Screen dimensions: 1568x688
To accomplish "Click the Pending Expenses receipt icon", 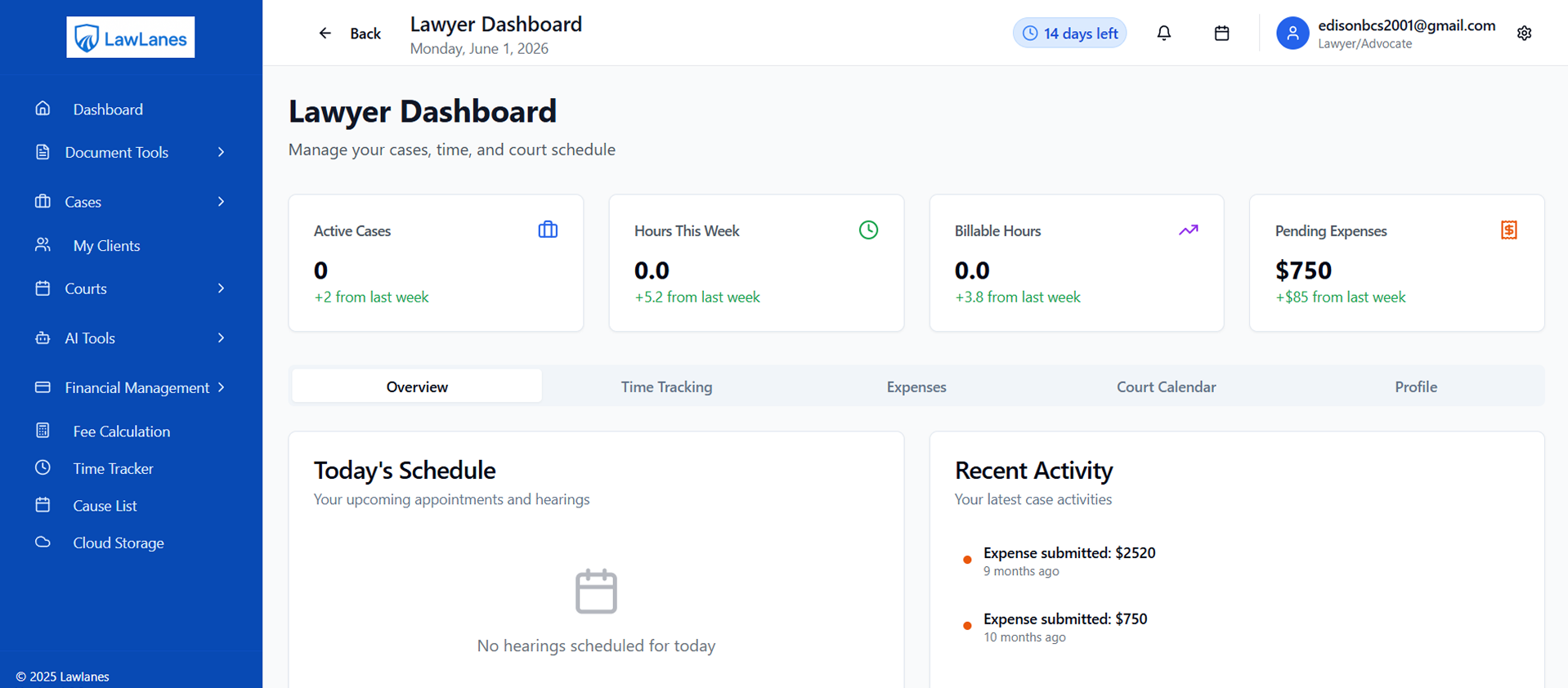I will click(1509, 230).
